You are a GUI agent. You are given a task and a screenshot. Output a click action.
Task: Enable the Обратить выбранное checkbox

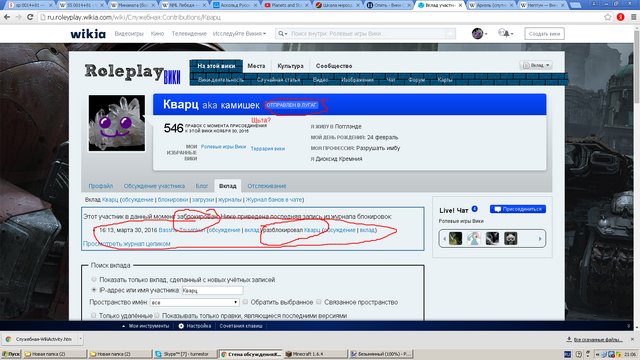pyautogui.click(x=245, y=302)
